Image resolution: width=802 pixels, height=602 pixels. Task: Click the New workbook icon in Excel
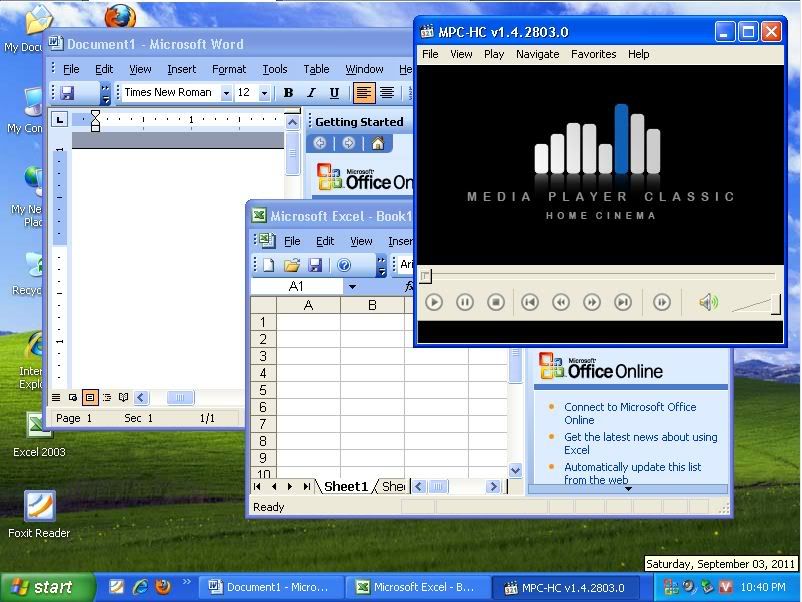click(x=269, y=265)
